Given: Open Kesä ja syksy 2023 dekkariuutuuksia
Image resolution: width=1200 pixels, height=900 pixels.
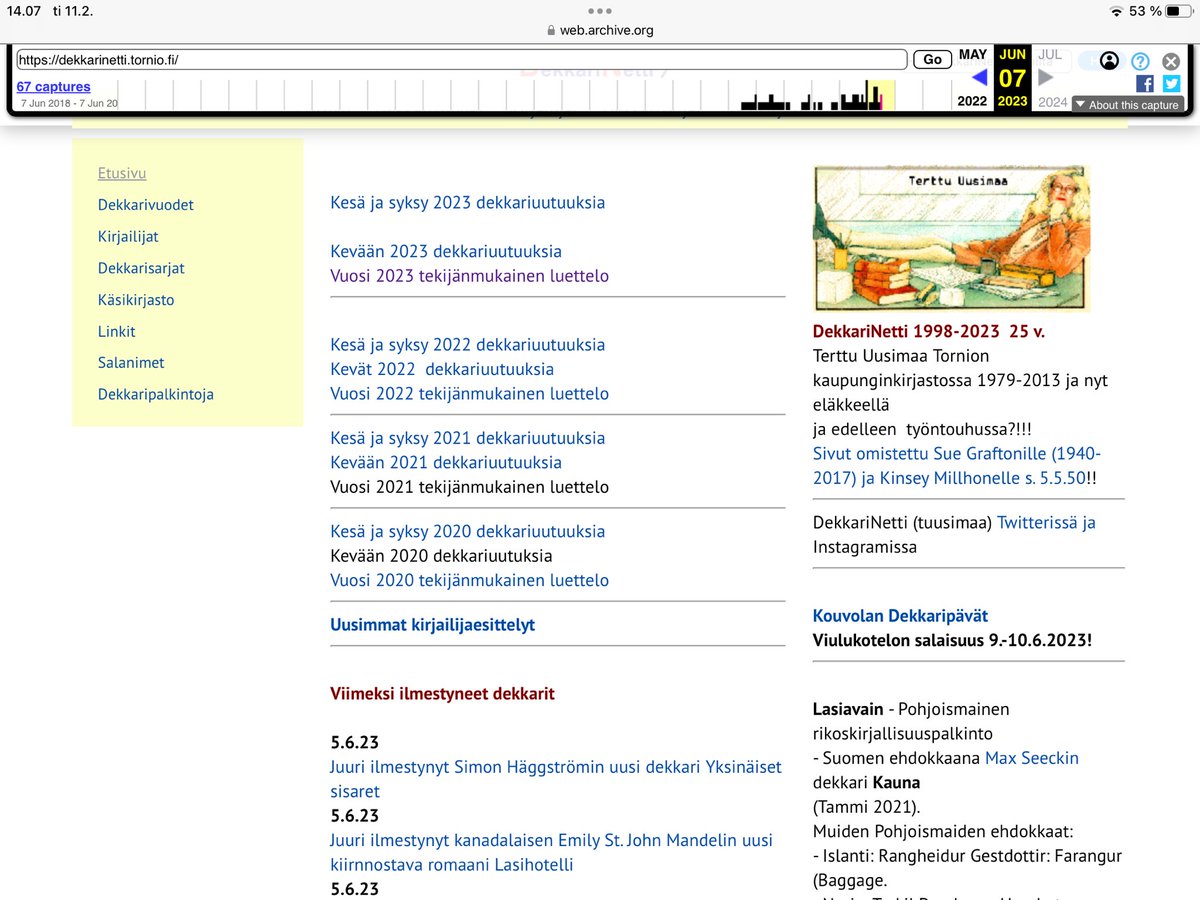Looking at the screenshot, I should click(x=468, y=202).
